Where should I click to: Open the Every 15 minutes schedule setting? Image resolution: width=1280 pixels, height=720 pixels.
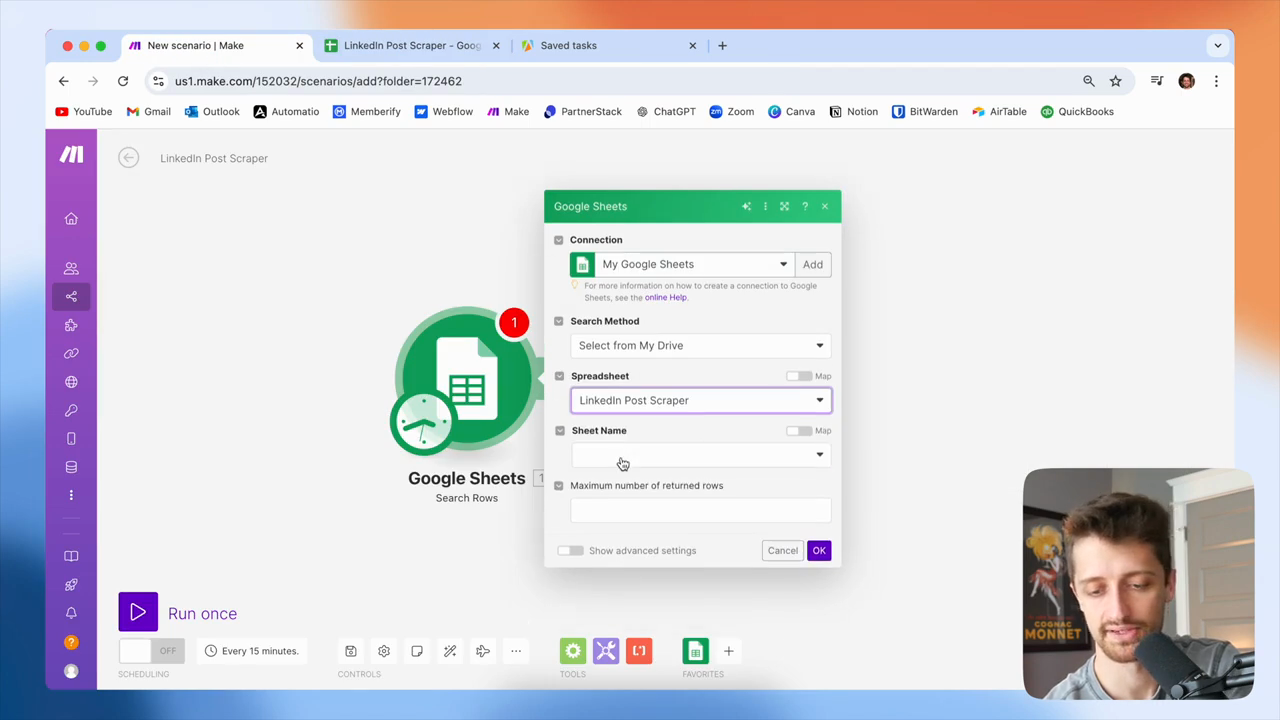[x=252, y=651]
